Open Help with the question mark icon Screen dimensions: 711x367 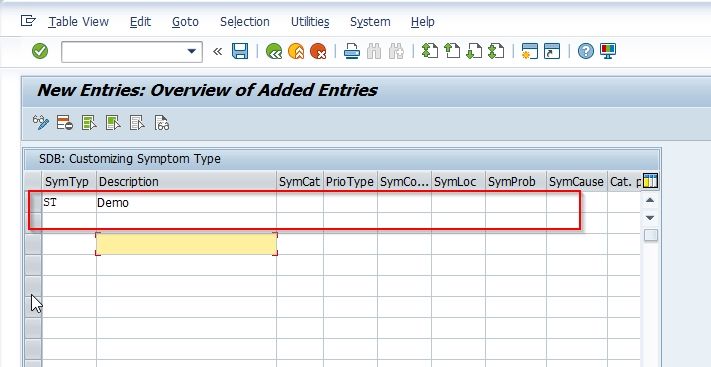tap(585, 51)
